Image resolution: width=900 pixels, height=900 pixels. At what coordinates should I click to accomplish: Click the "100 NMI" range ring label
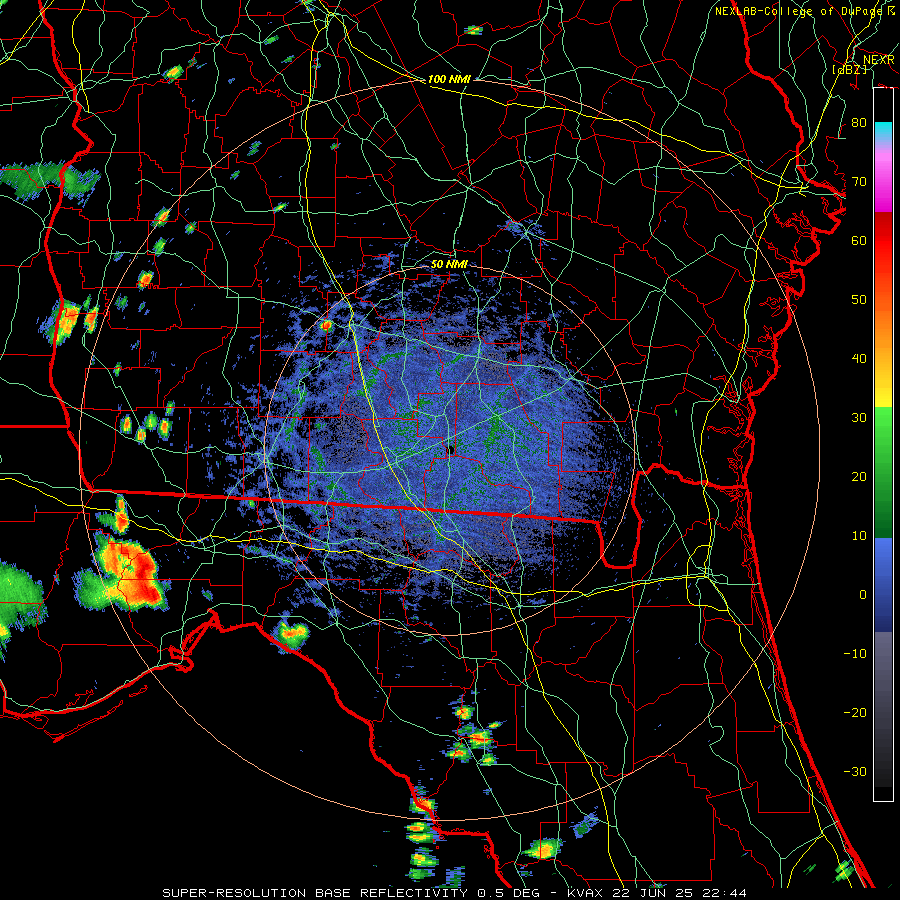[x=449, y=79]
